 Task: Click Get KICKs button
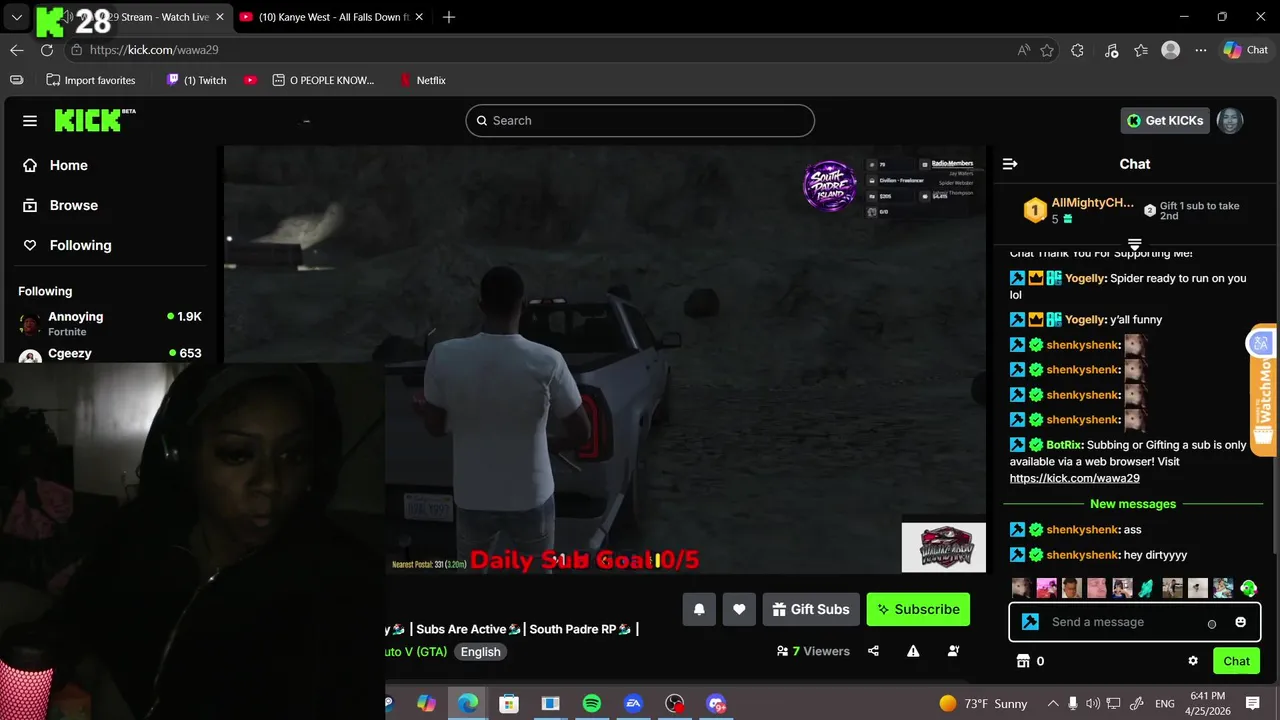(x=1165, y=121)
